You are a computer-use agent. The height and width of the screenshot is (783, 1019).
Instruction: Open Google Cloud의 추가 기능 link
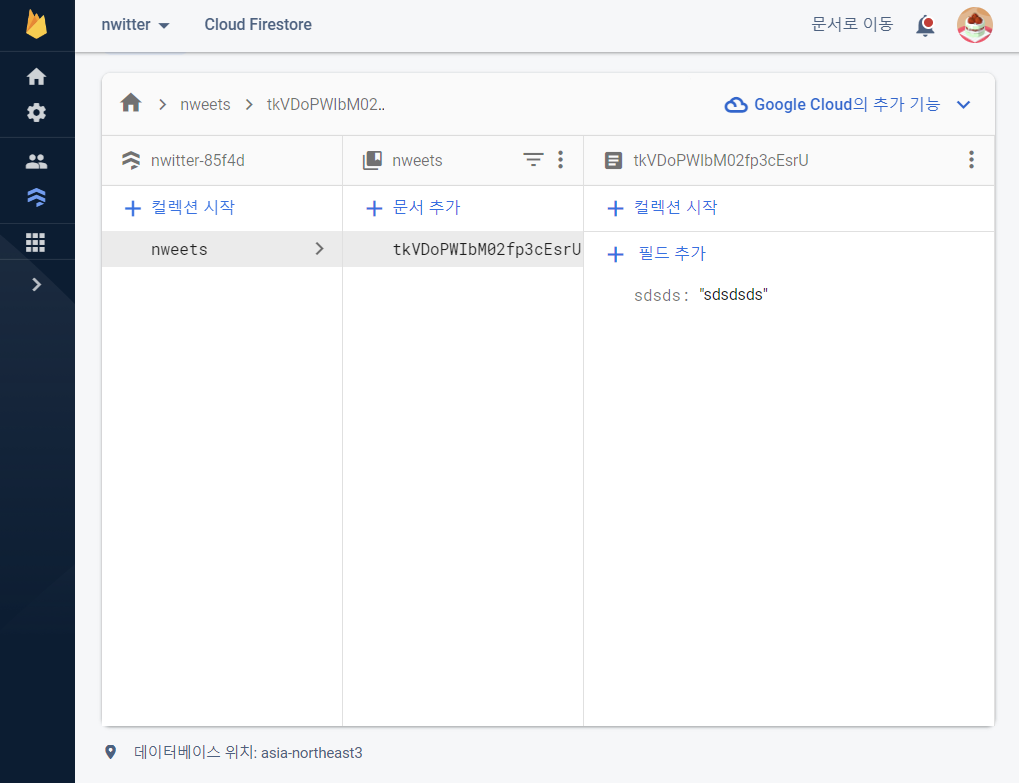[847, 105]
